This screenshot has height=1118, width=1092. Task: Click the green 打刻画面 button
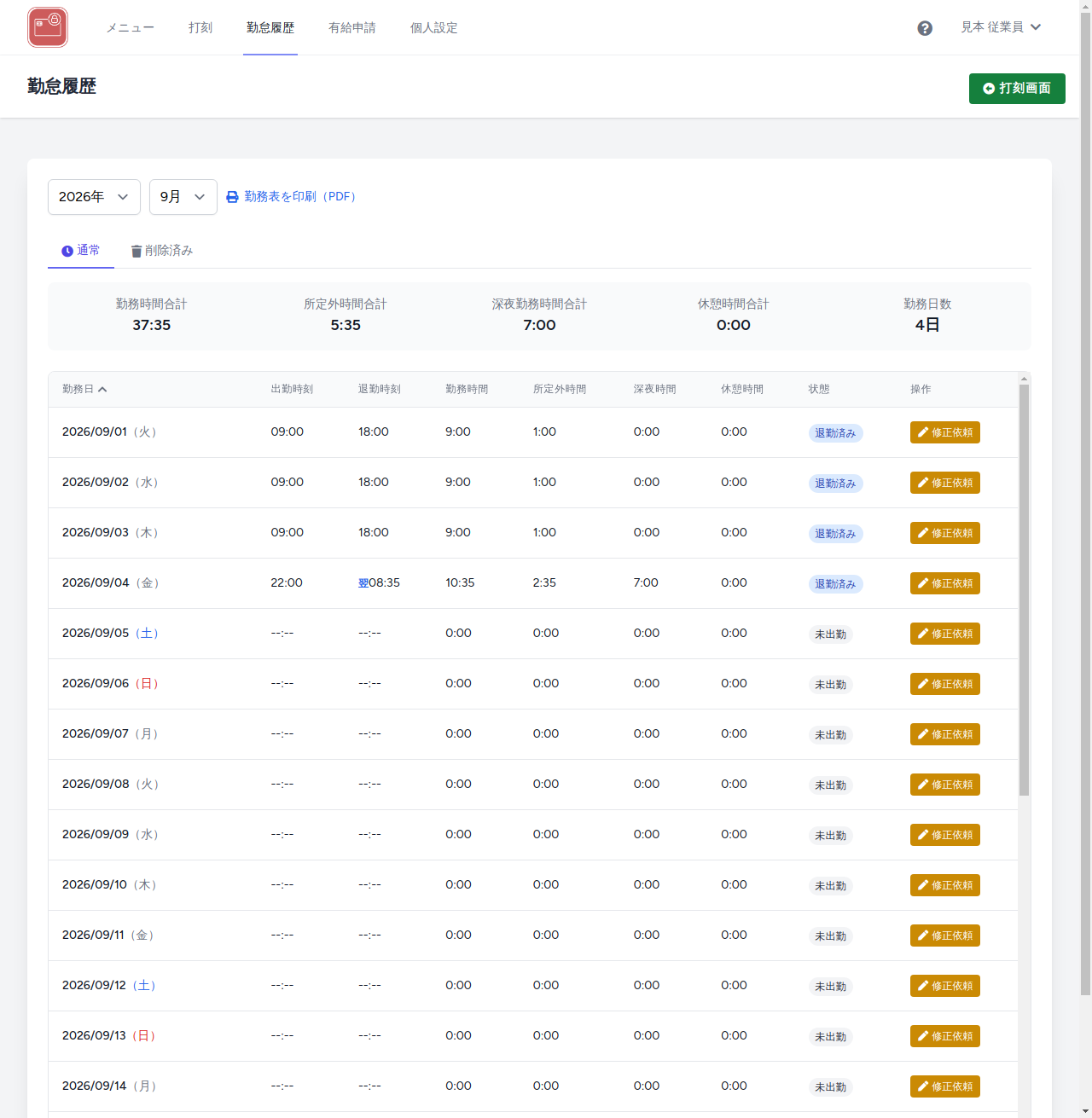1017,89
